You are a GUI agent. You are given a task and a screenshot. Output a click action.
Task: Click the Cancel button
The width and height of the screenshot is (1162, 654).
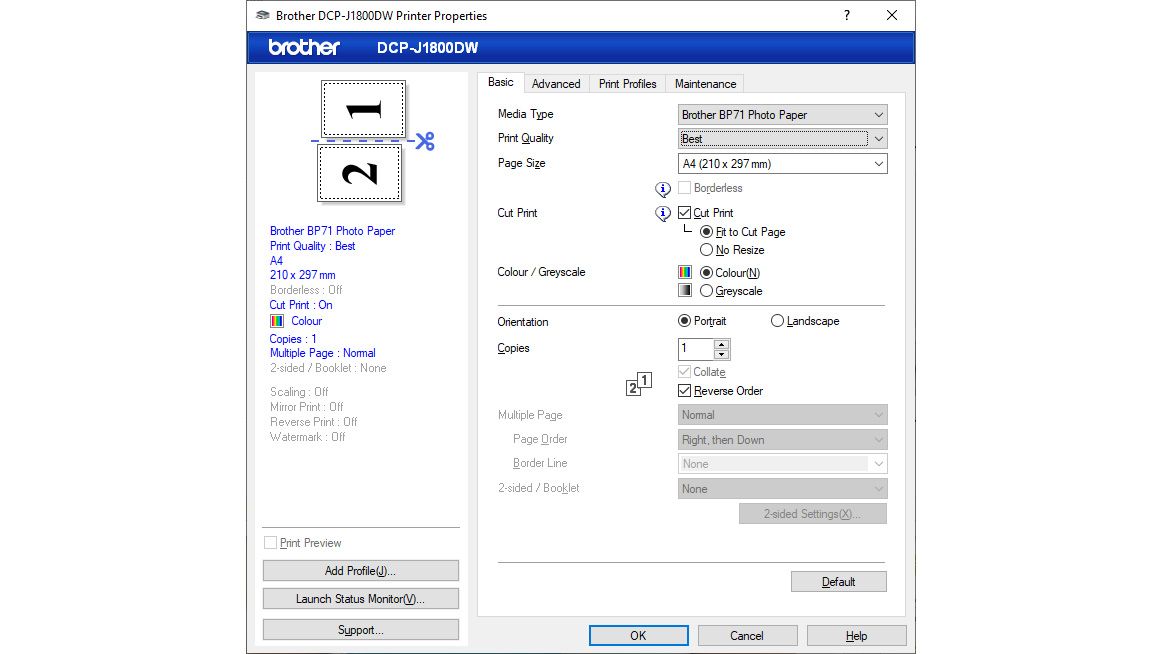(747, 635)
